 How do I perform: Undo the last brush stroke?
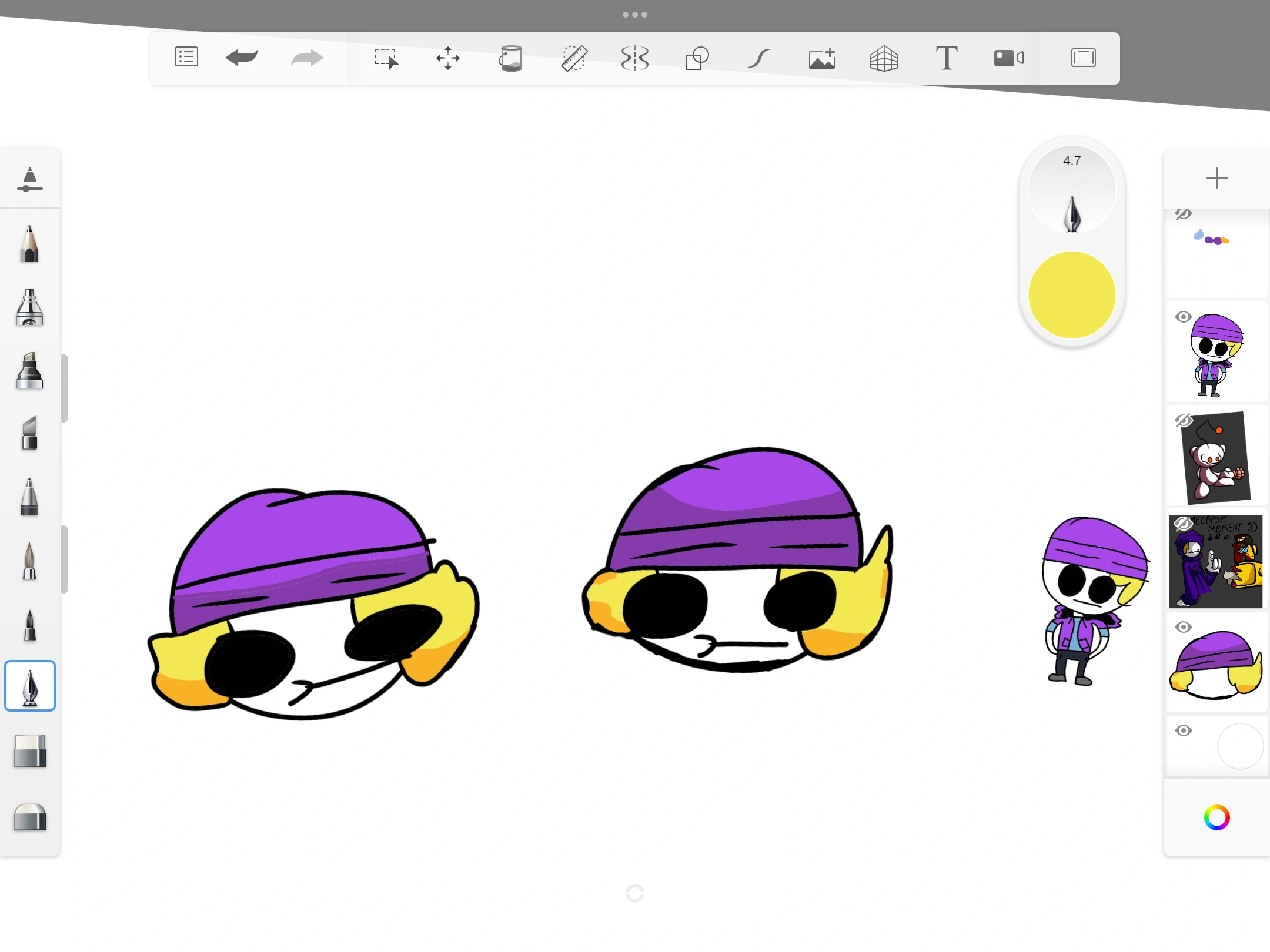(242, 58)
